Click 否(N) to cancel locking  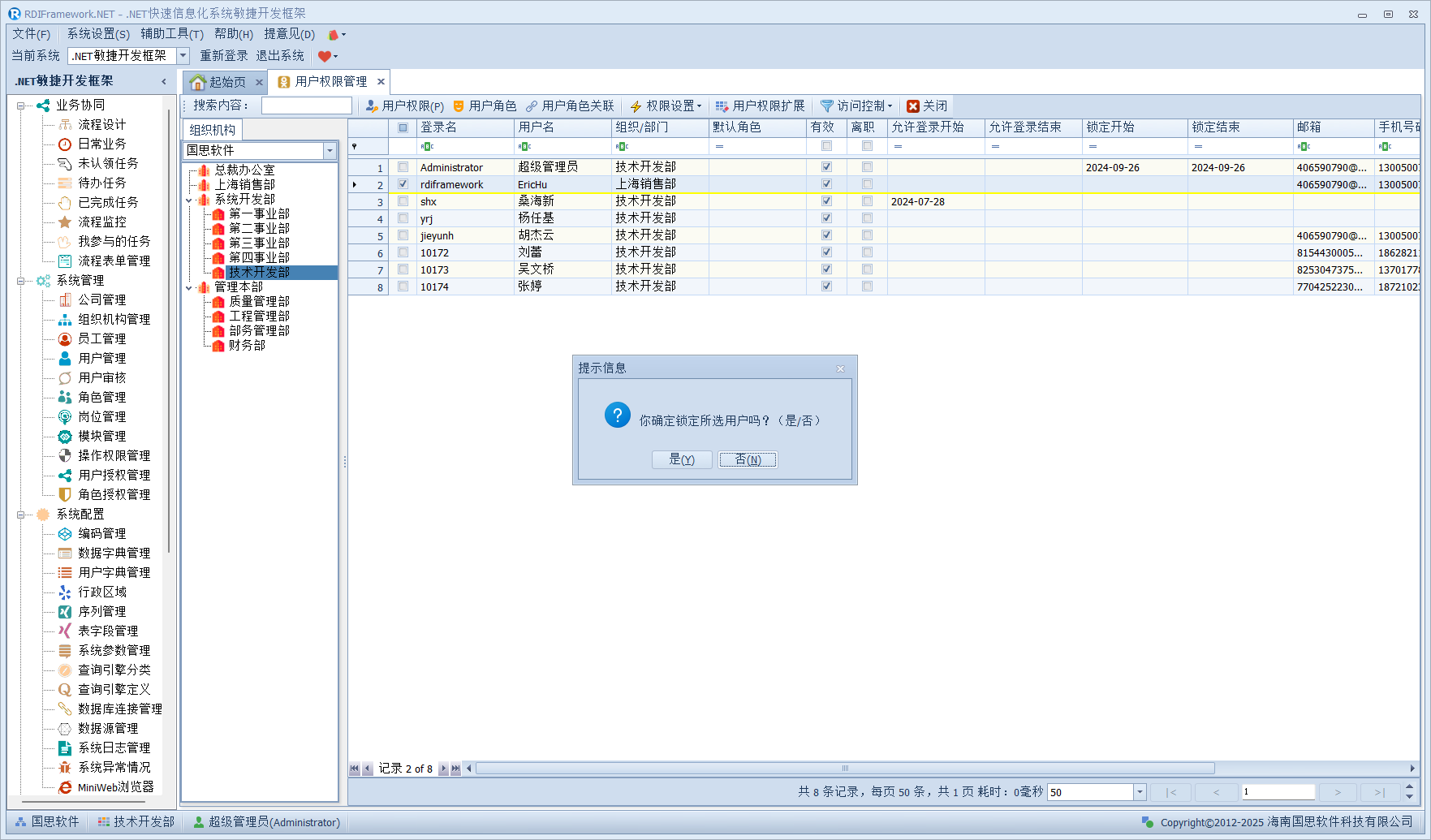(x=748, y=459)
